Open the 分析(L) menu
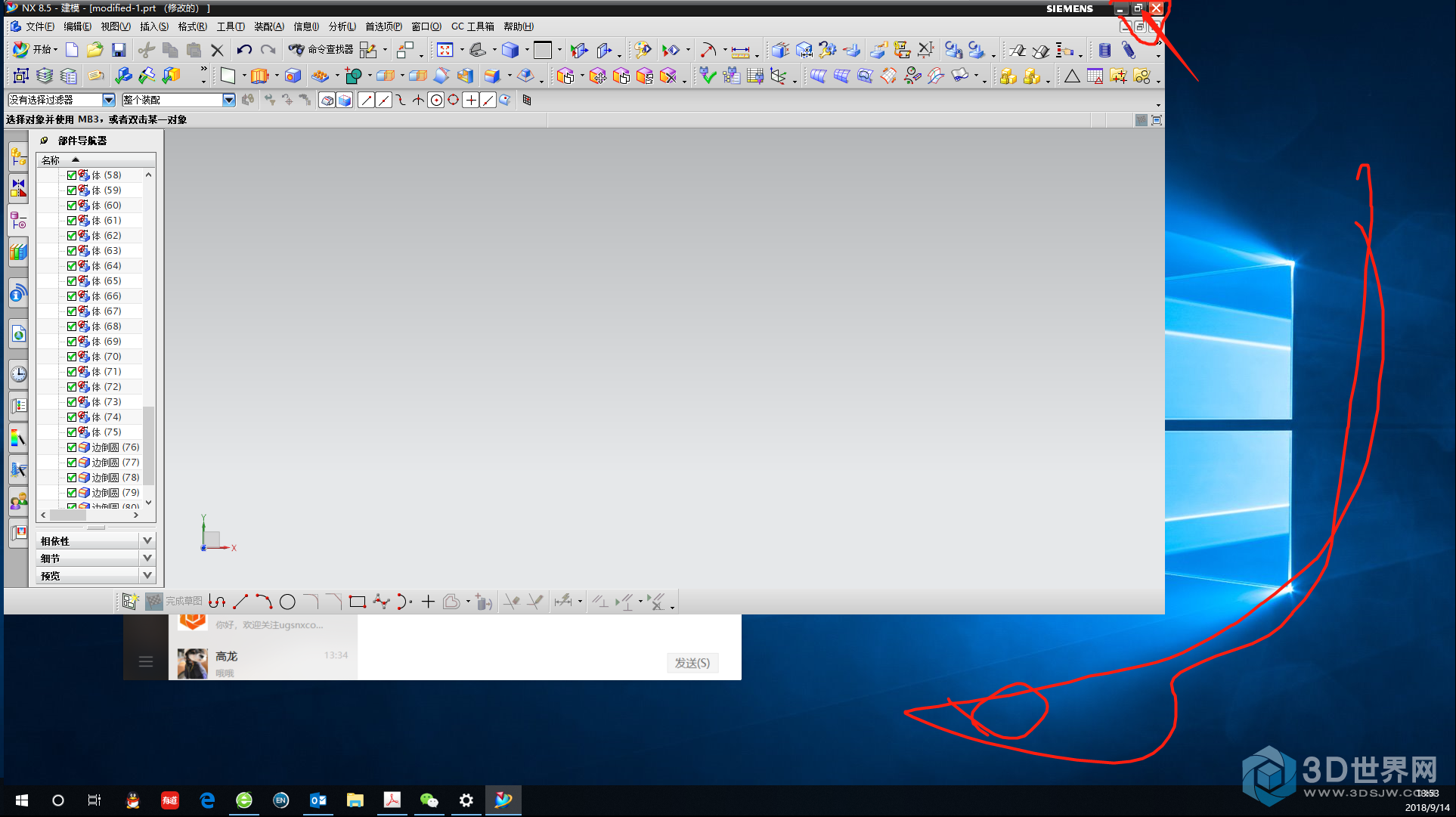Screen dimensions: 1456x817 pos(342,26)
